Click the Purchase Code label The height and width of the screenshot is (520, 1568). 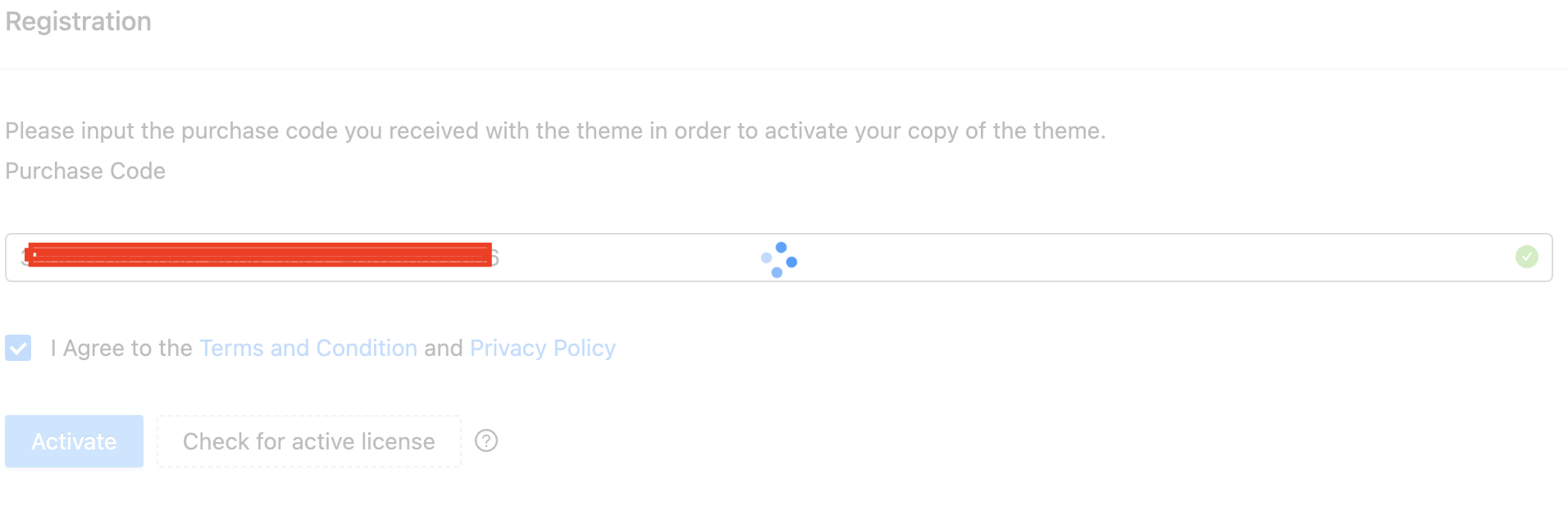(85, 171)
